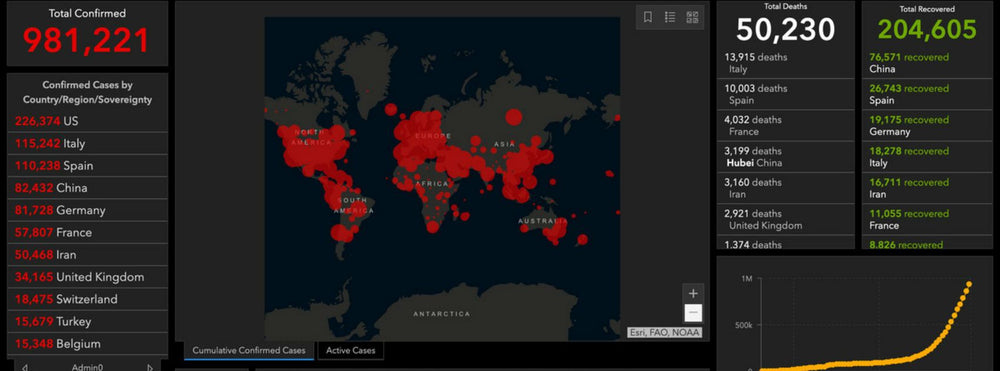
Task: Open the map bookmarks icon
Action: [x=647, y=17]
